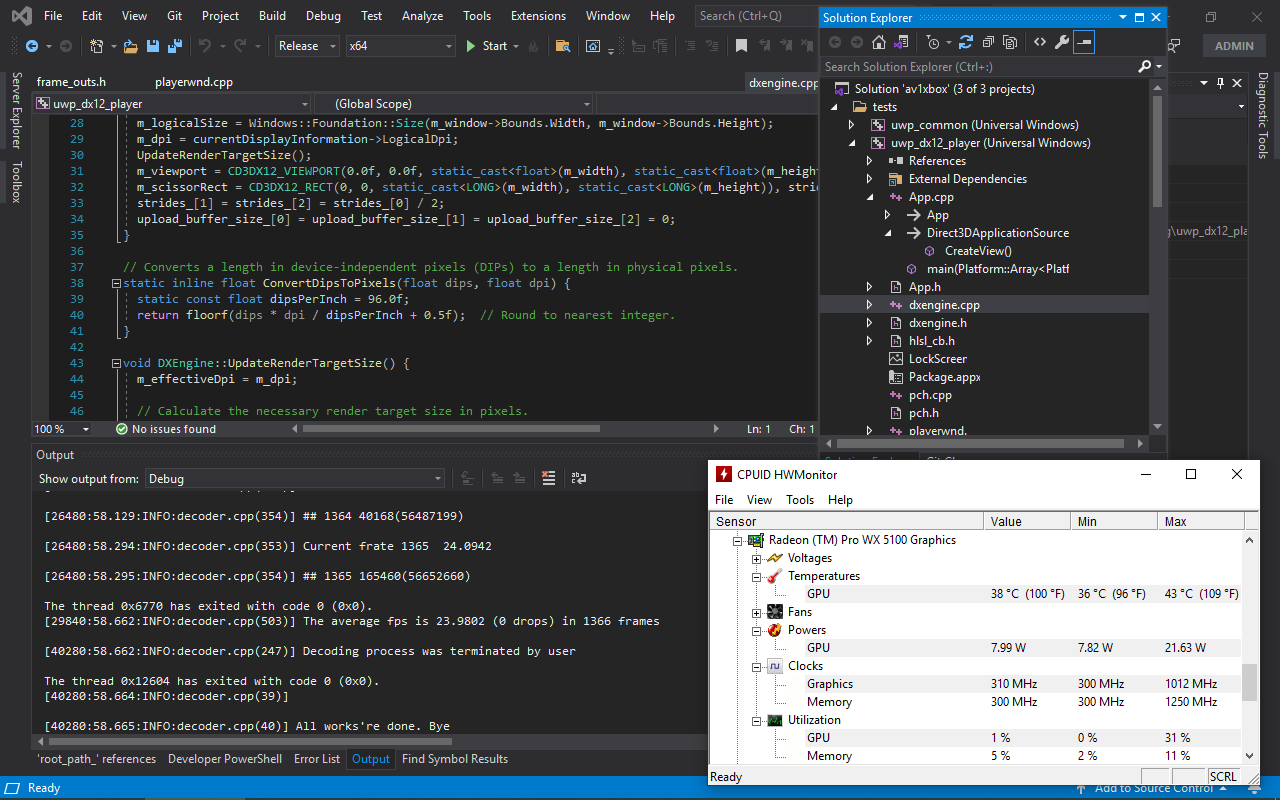This screenshot has height=800, width=1280.
Task: Click Show All Files in Solution Explorer
Action: 1010,42
